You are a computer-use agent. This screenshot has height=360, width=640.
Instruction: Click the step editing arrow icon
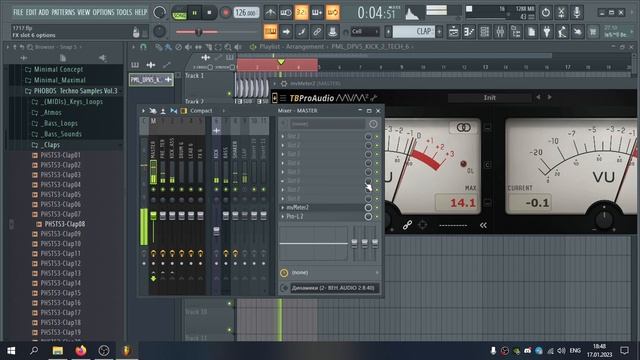[x=286, y=31]
